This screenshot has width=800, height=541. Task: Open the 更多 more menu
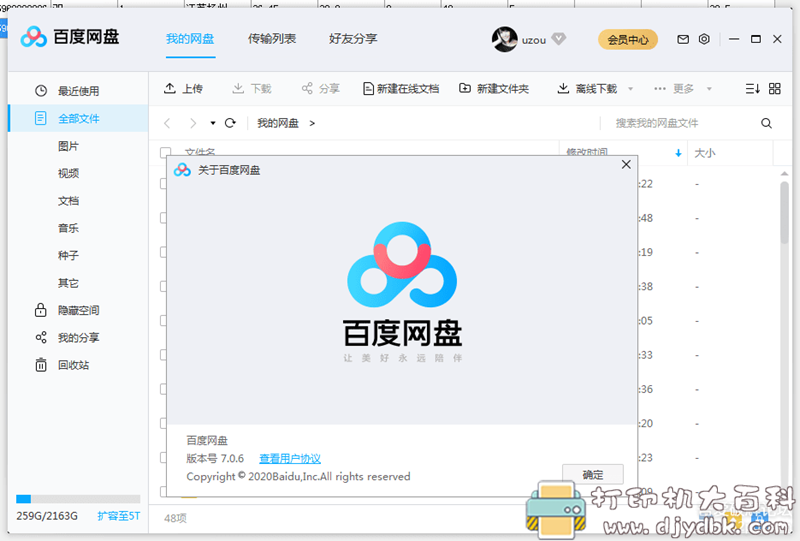[674, 89]
